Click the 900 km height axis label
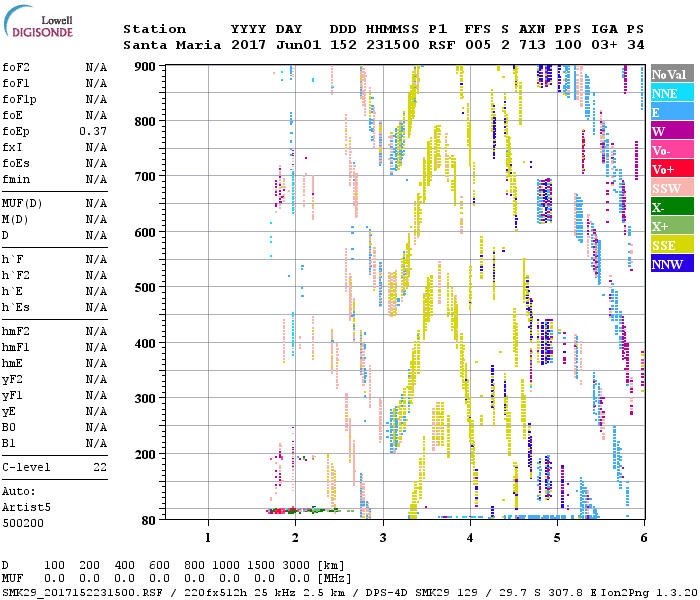 (x=145, y=67)
